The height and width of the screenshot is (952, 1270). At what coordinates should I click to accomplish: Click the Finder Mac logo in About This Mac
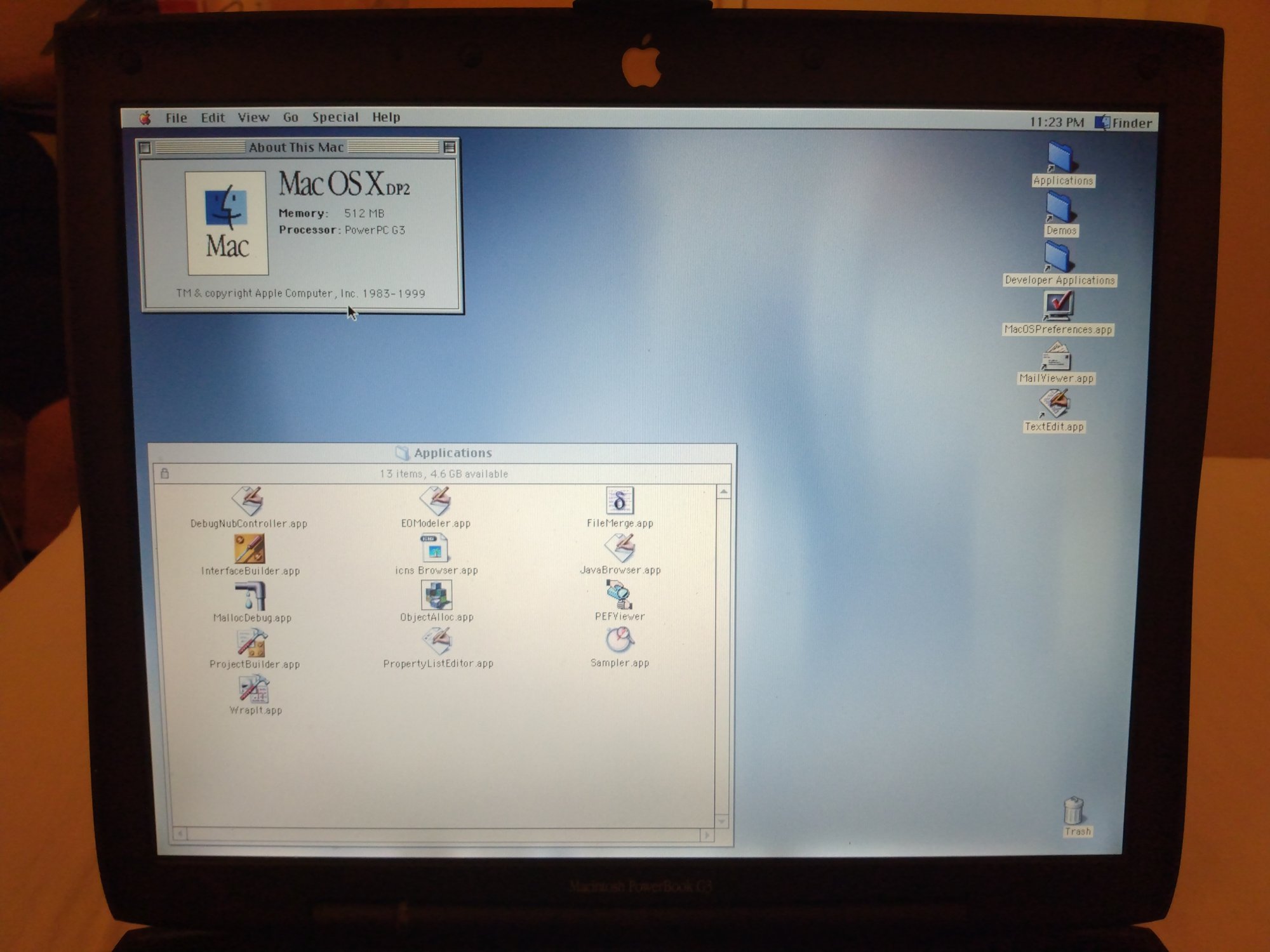(x=227, y=223)
